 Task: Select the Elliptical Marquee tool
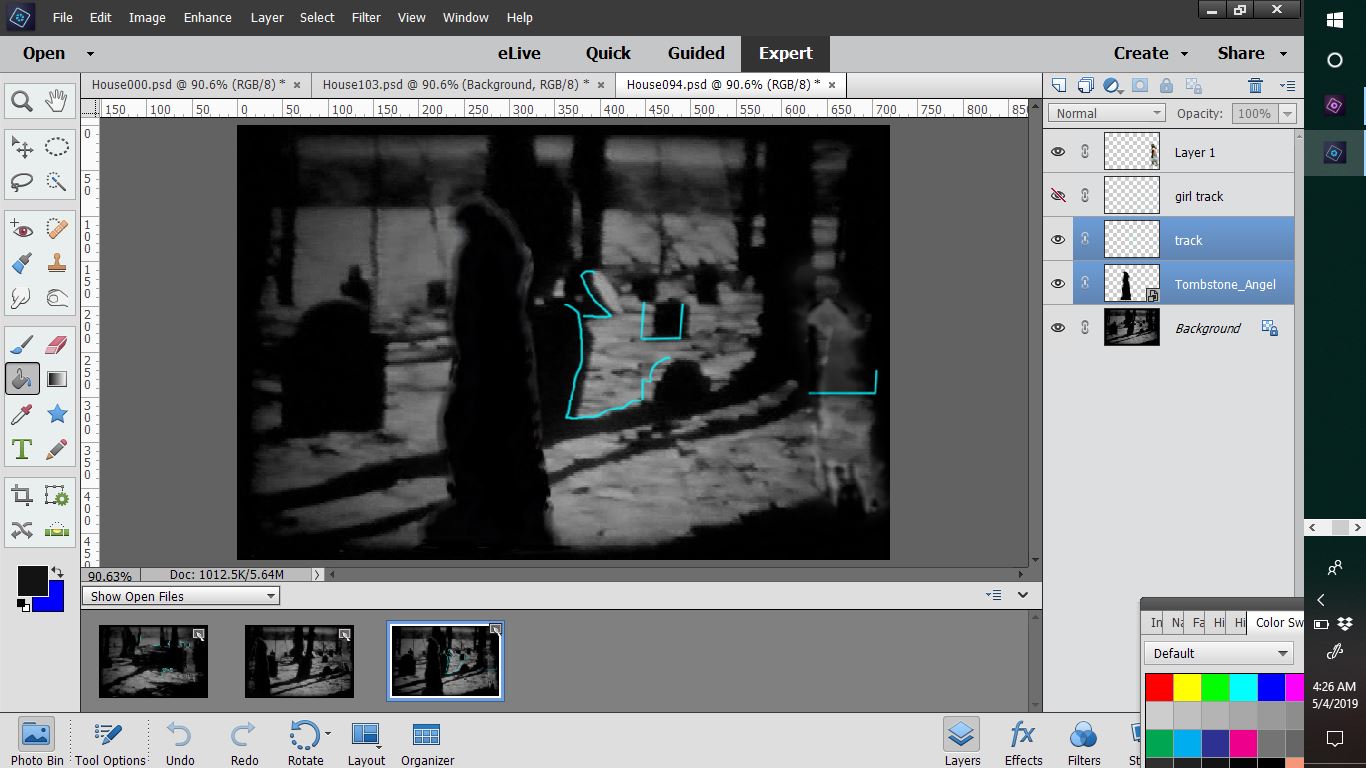coord(57,148)
